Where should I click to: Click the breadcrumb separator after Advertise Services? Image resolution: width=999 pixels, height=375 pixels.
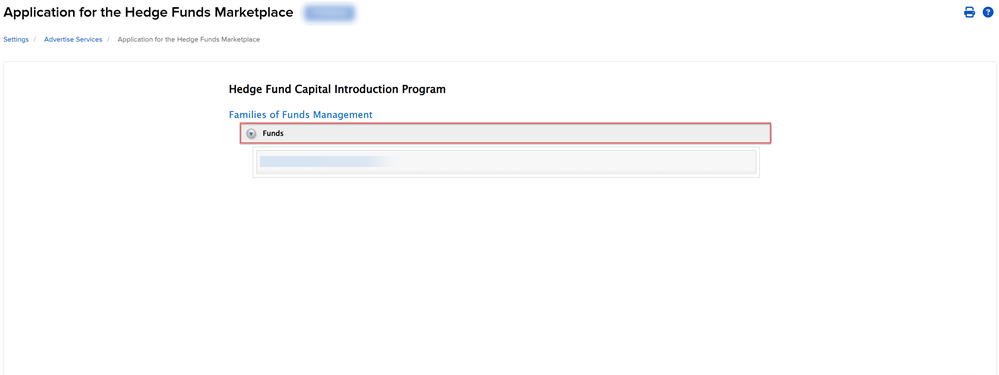(x=109, y=39)
